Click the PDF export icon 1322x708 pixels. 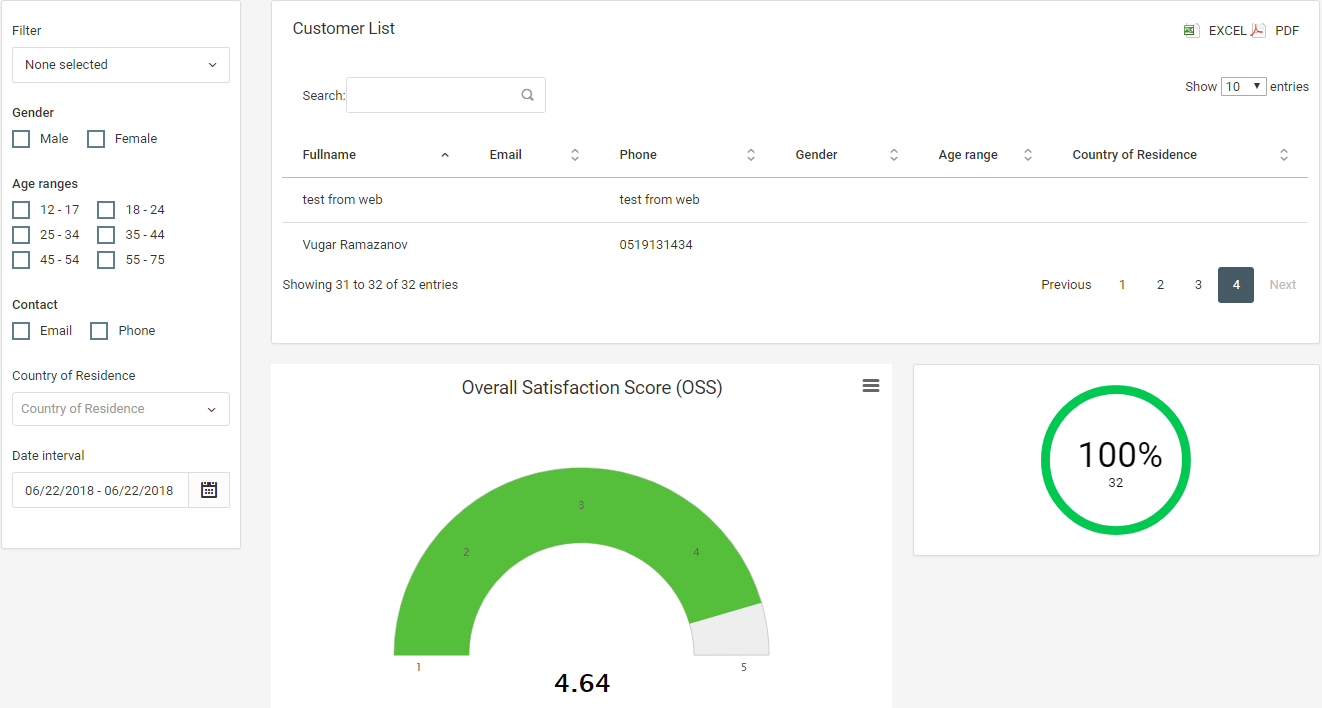[x=1258, y=31]
